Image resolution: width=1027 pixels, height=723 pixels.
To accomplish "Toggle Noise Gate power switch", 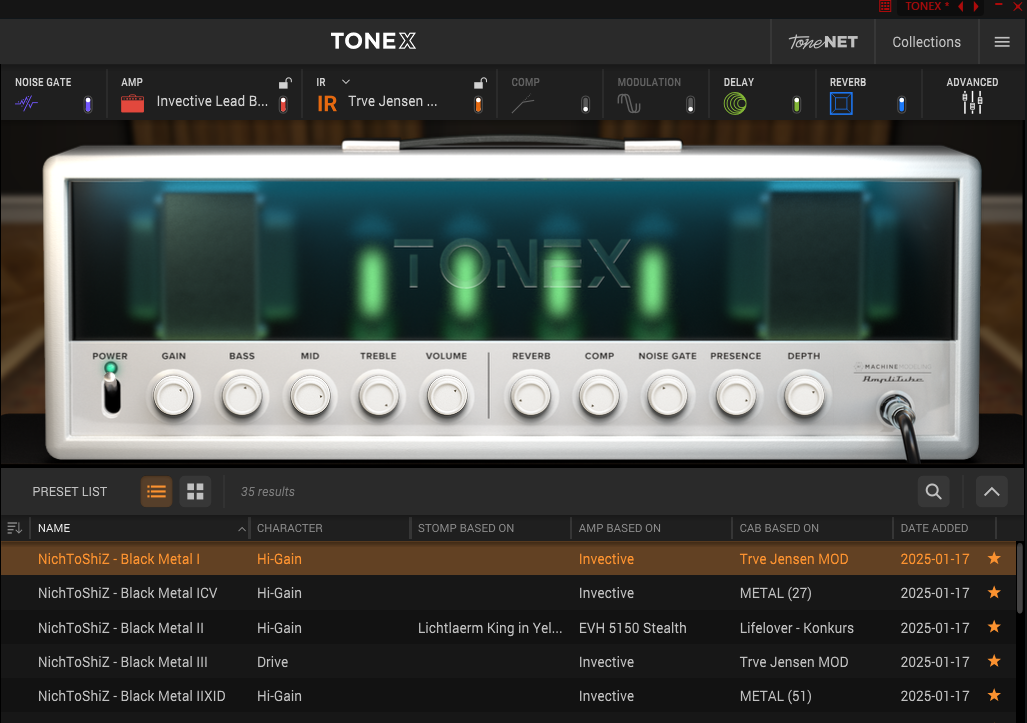I will coord(88,105).
